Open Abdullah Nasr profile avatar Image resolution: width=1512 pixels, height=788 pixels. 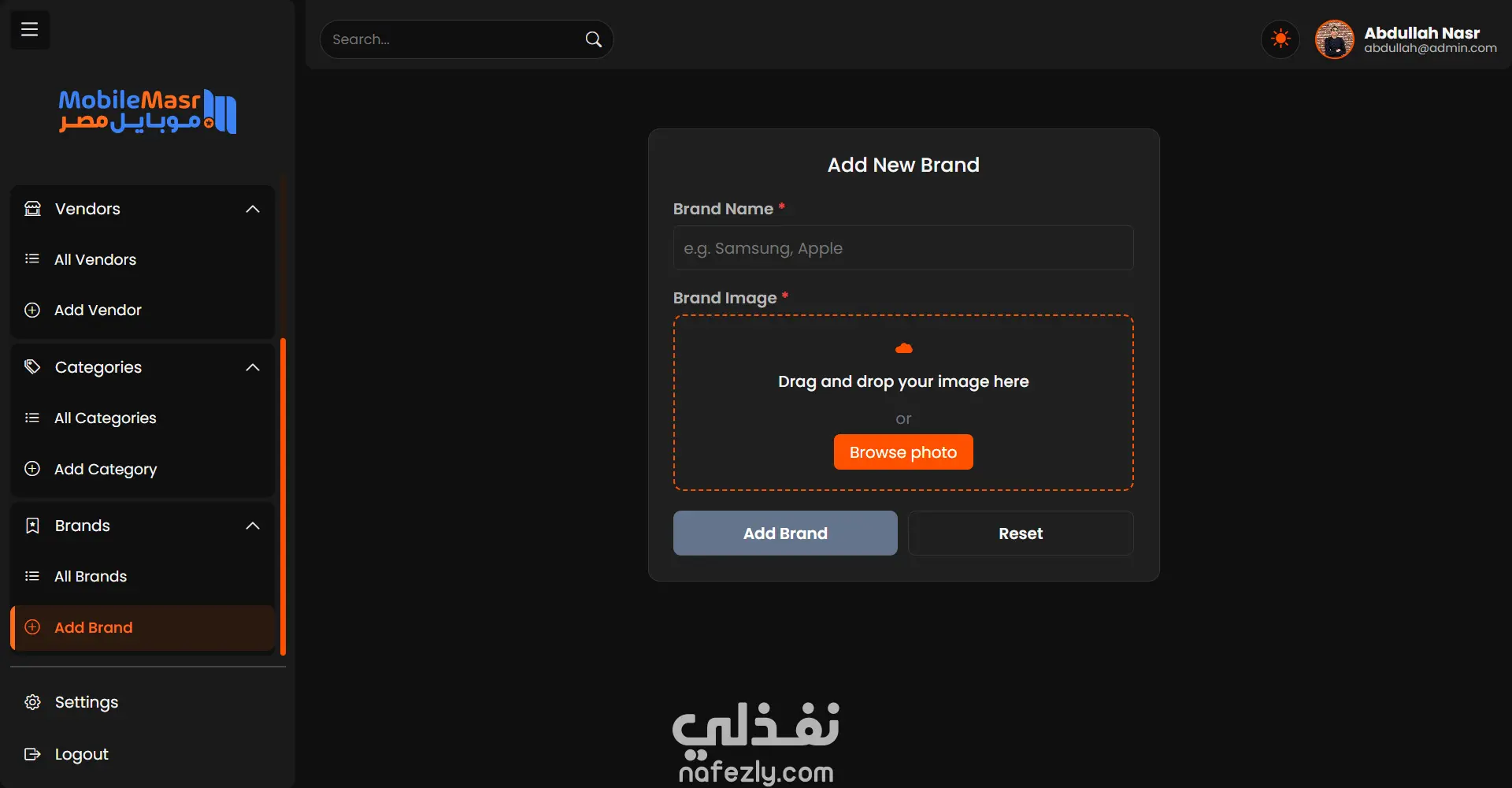[x=1334, y=39]
